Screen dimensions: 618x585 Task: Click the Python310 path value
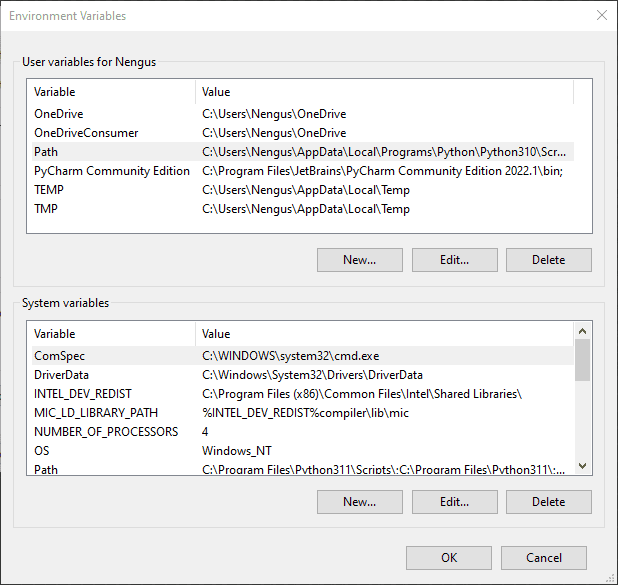coord(384,152)
